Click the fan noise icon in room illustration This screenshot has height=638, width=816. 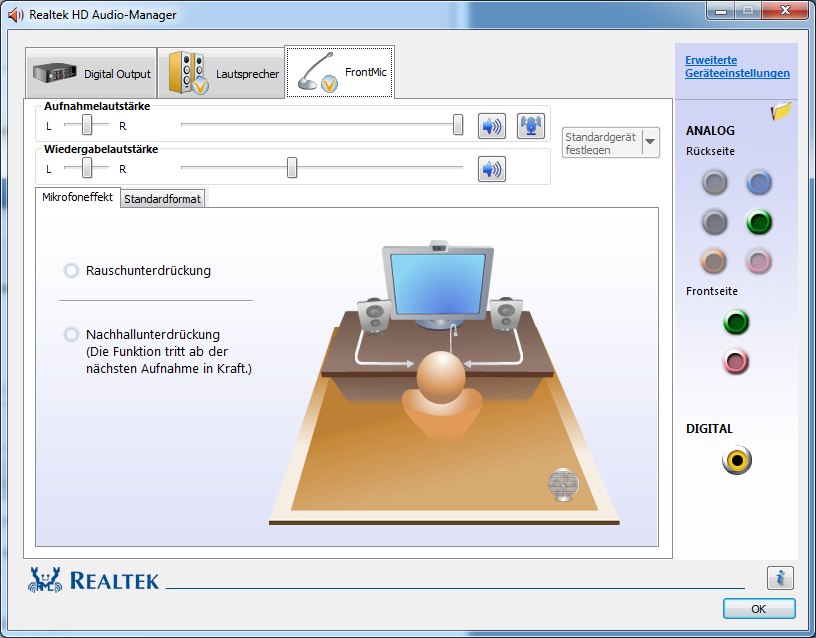(x=563, y=485)
